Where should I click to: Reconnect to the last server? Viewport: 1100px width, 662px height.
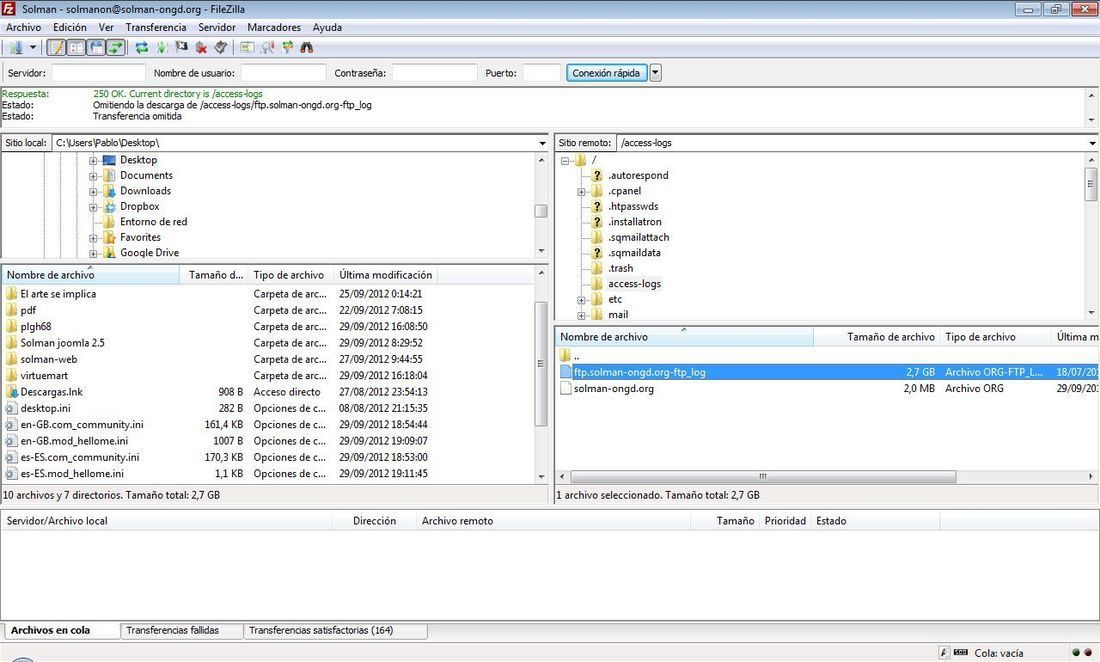tap(221, 48)
